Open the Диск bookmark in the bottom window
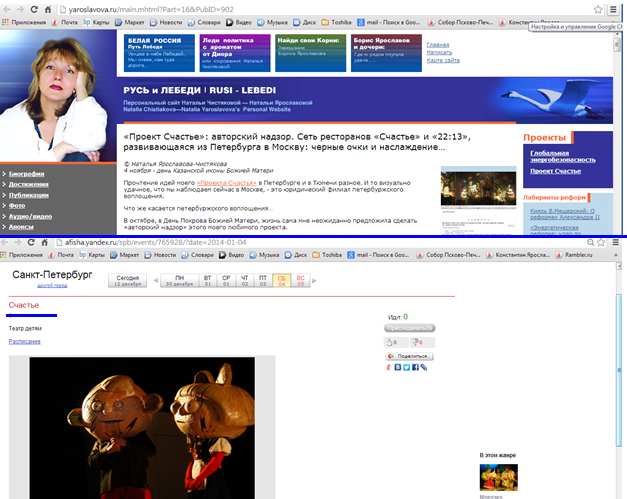Screen dimensions: 627x499 (296, 255)
